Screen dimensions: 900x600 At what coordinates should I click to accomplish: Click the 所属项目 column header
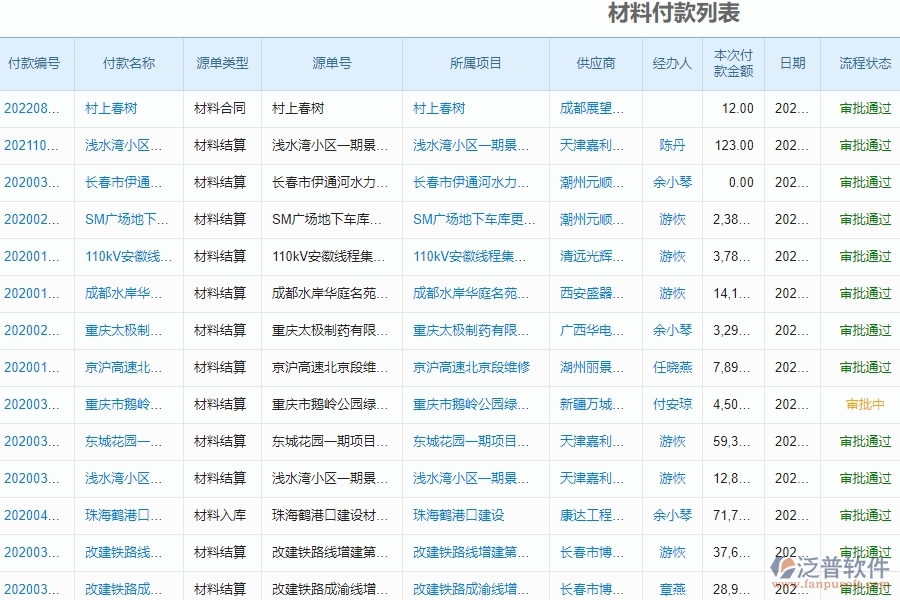pyautogui.click(x=475, y=63)
